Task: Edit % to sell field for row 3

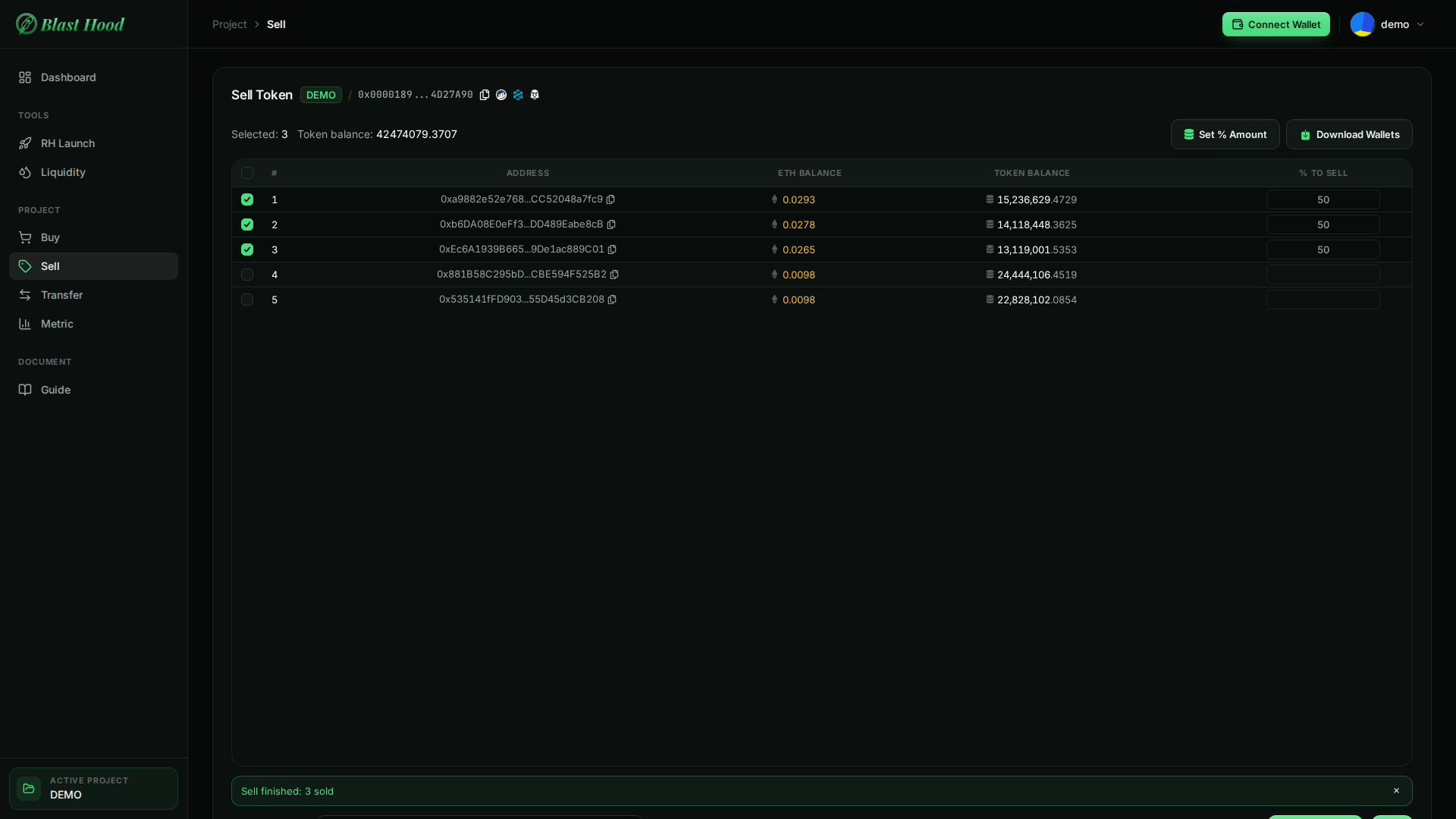Action: click(1323, 249)
